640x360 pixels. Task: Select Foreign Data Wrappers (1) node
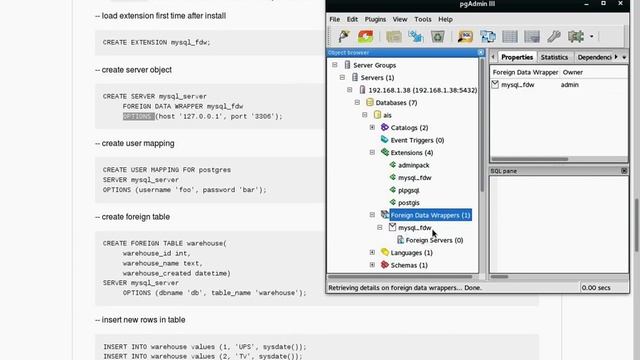point(431,215)
